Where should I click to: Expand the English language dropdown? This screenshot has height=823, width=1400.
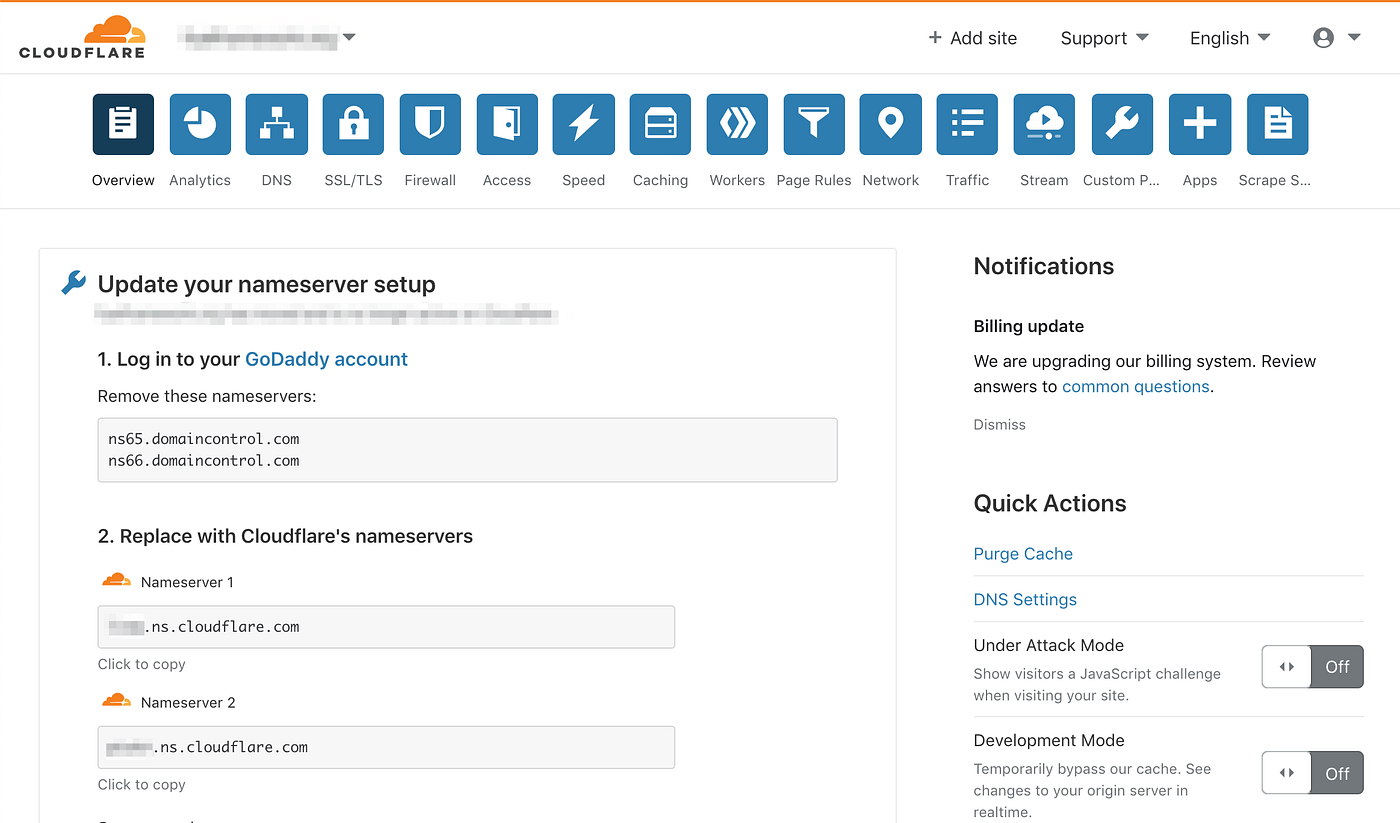(1230, 38)
